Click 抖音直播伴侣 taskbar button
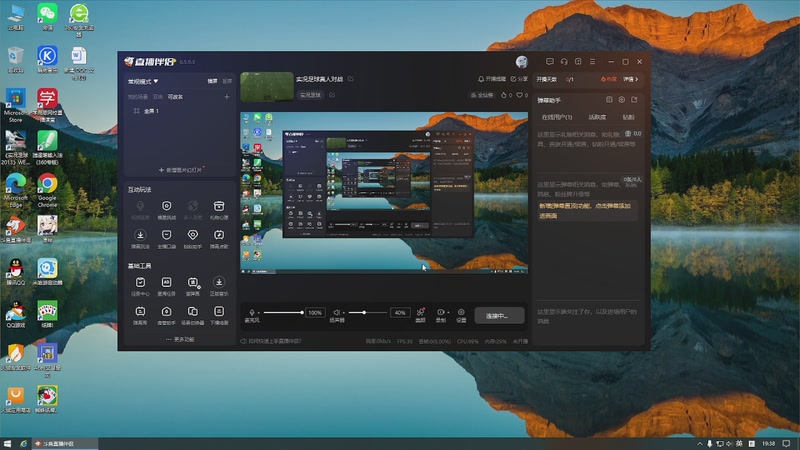Image resolution: width=800 pixels, height=450 pixels. pos(65,444)
